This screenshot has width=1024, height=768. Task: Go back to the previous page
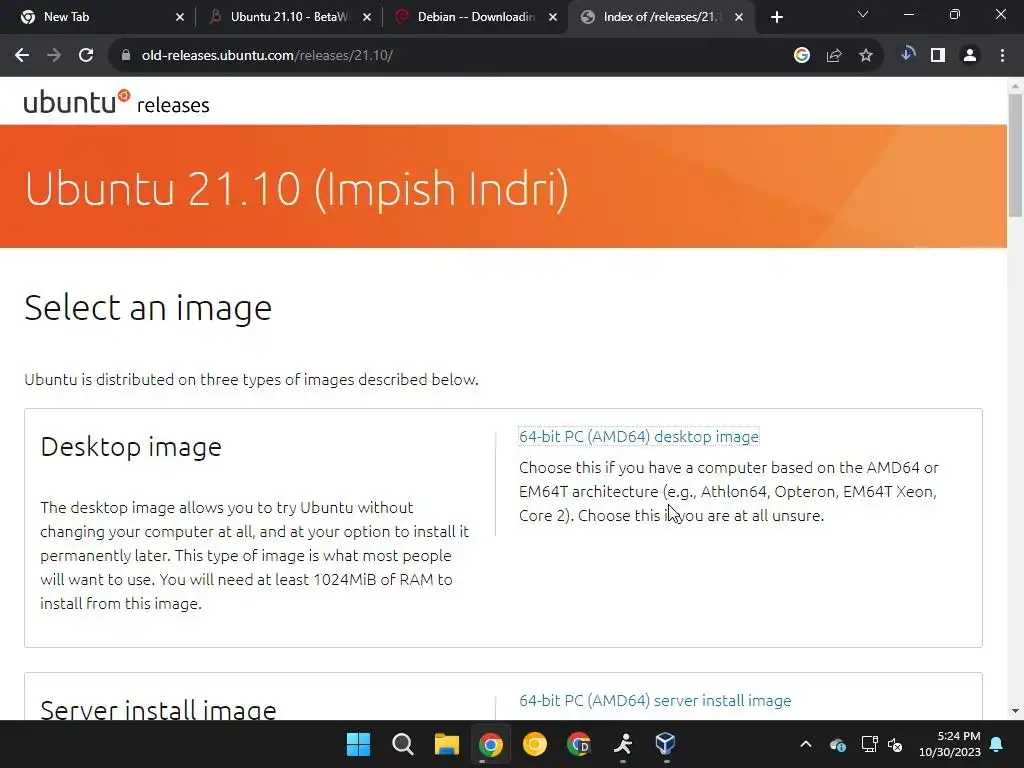[x=22, y=56]
